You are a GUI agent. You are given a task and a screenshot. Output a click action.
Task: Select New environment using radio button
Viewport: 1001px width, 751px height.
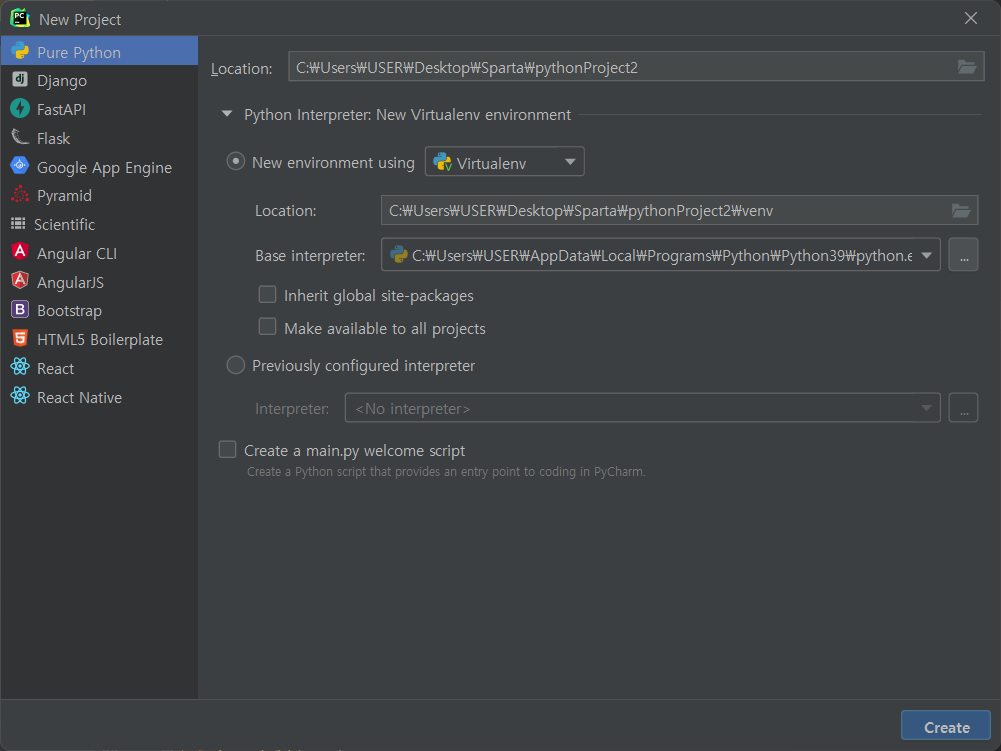click(x=236, y=162)
